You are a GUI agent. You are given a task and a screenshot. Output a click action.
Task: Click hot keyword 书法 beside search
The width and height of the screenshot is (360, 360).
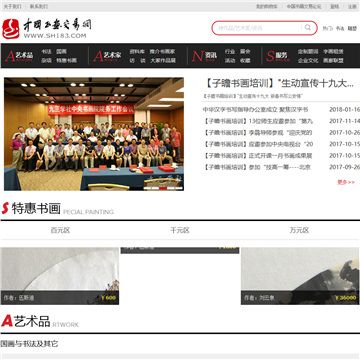coord(340,29)
